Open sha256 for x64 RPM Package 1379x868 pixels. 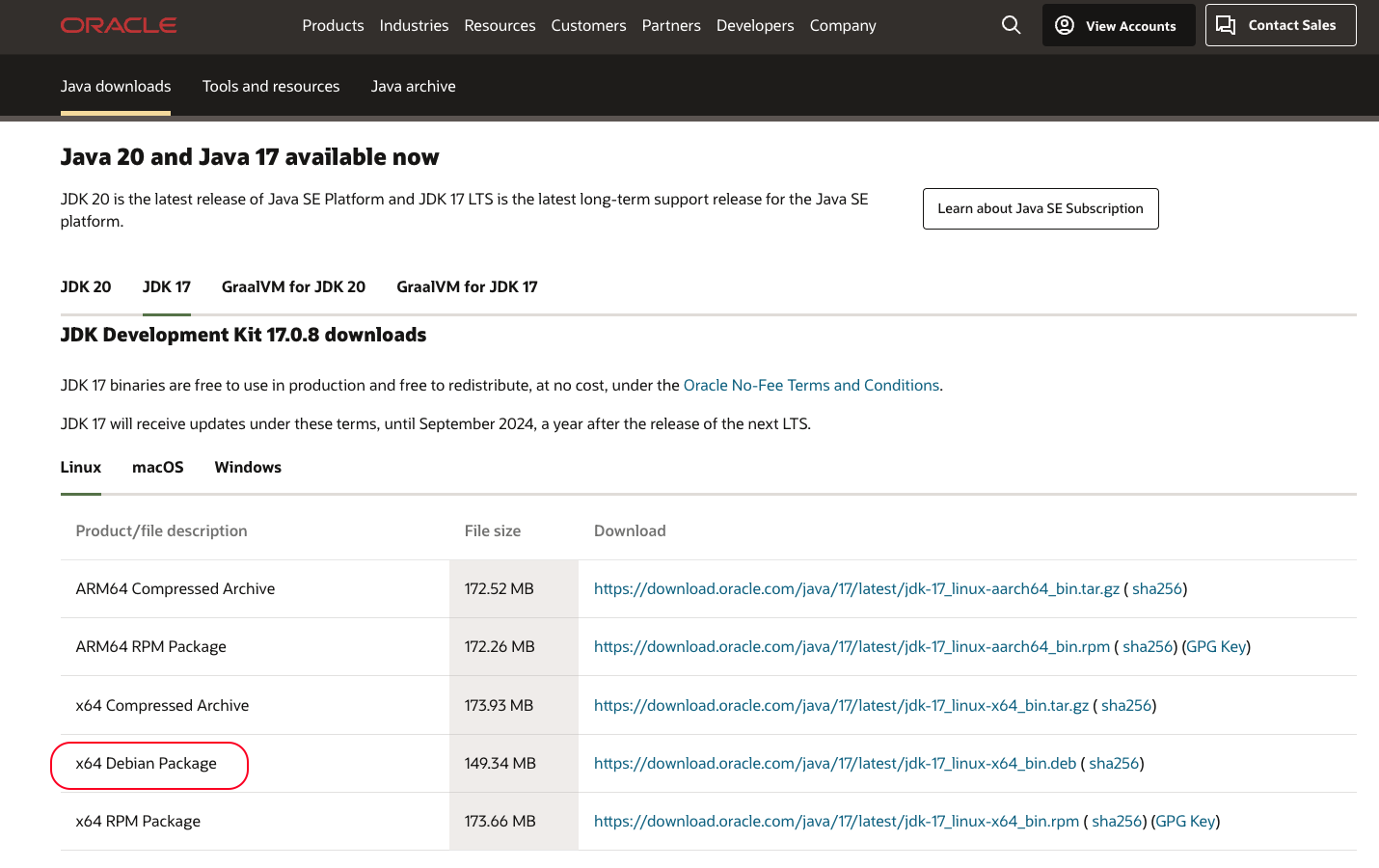coord(1117,821)
